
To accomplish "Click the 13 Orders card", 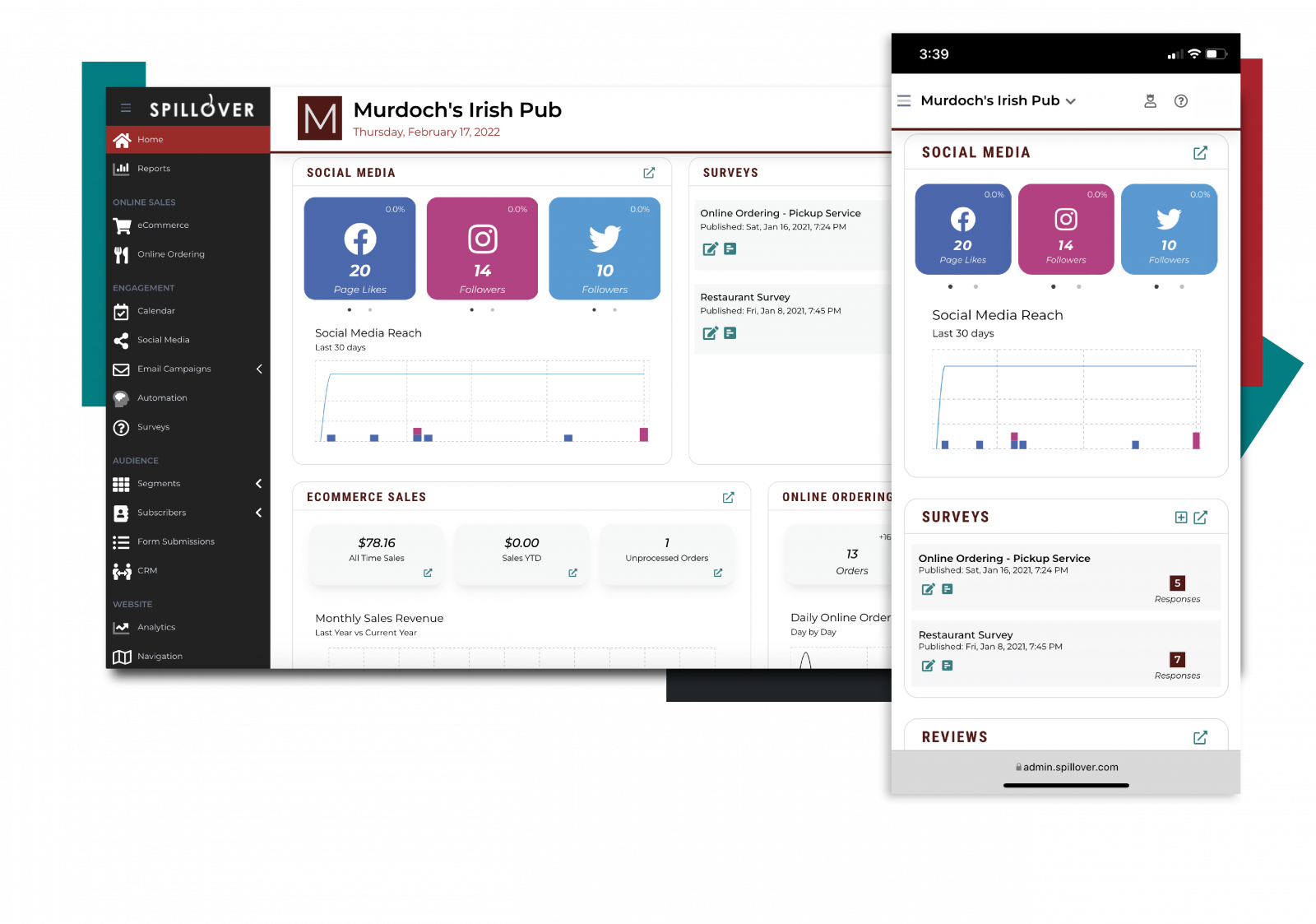I will 839,555.
